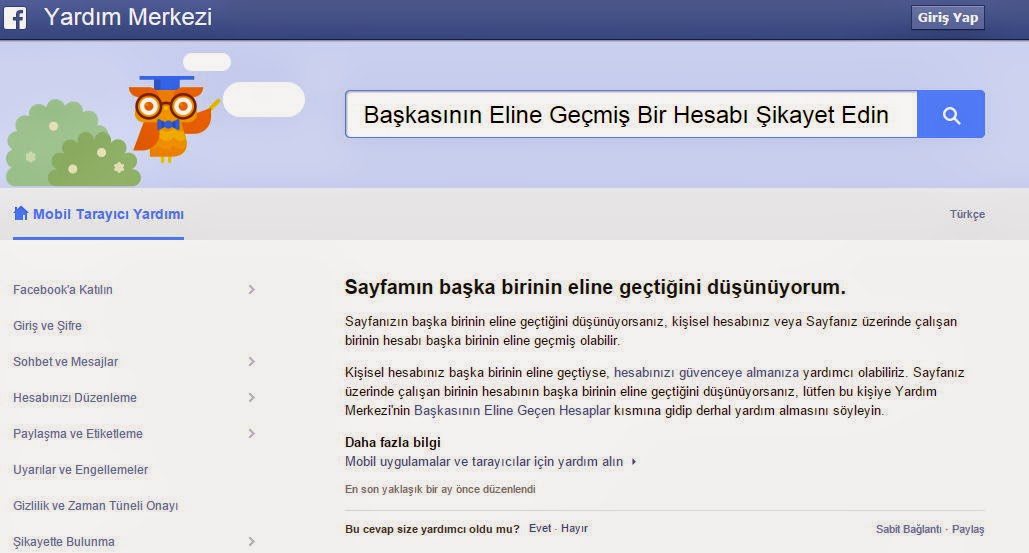Open Gizlilik ve Zaman Tüneli Onayı item

pyautogui.click(x=96, y=506)
